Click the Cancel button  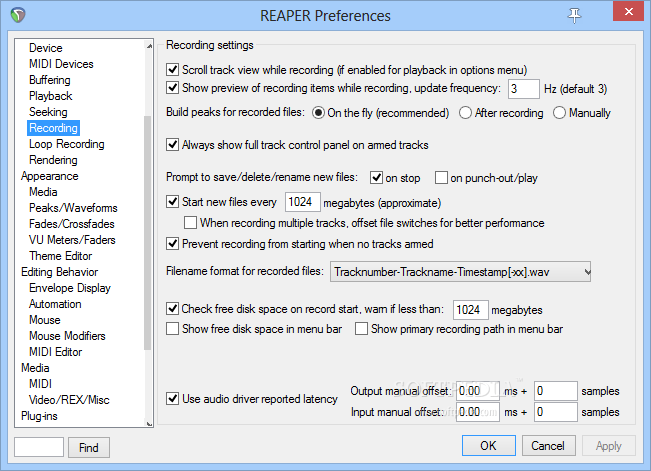[x=548, y=446]
